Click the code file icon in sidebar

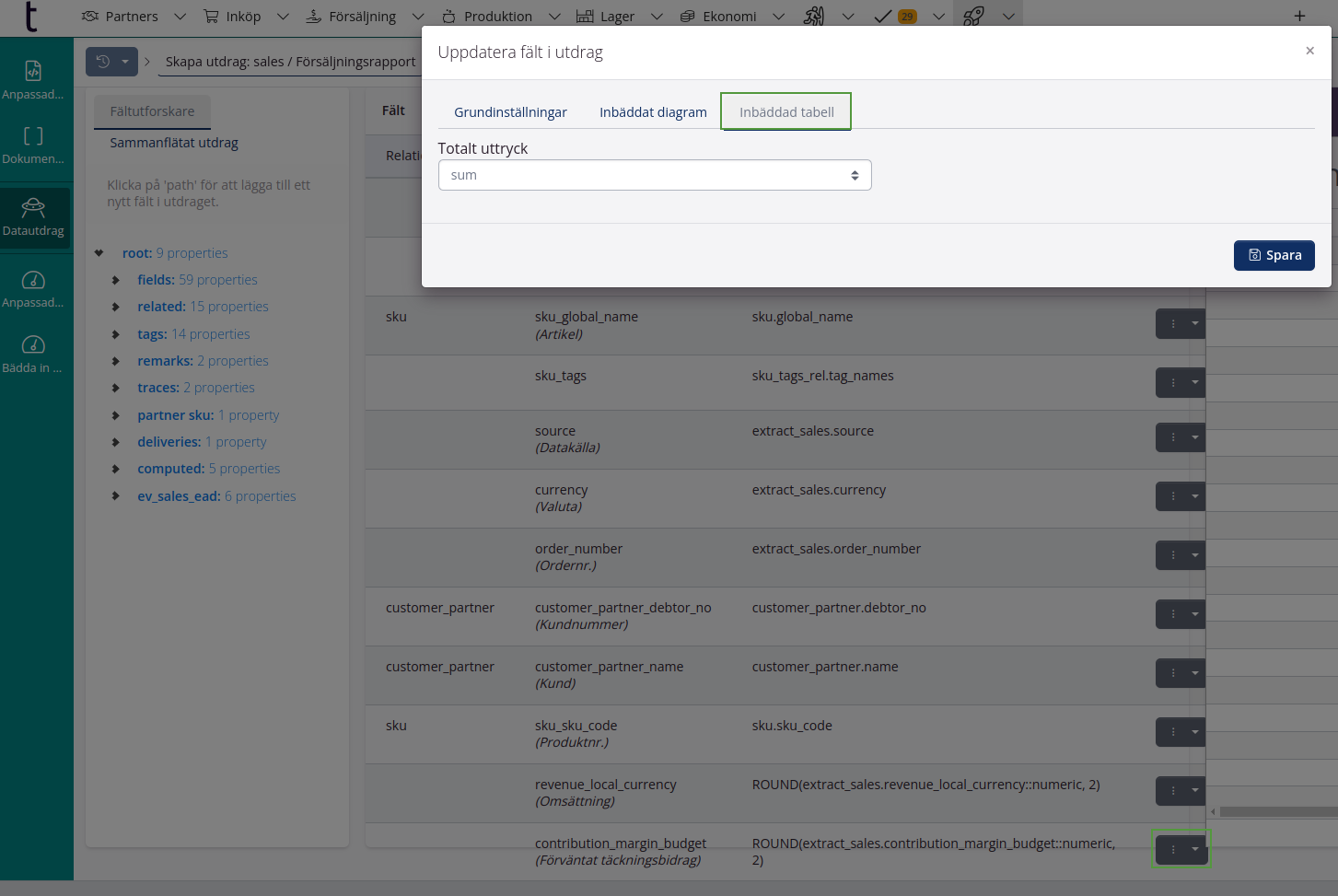33,71
